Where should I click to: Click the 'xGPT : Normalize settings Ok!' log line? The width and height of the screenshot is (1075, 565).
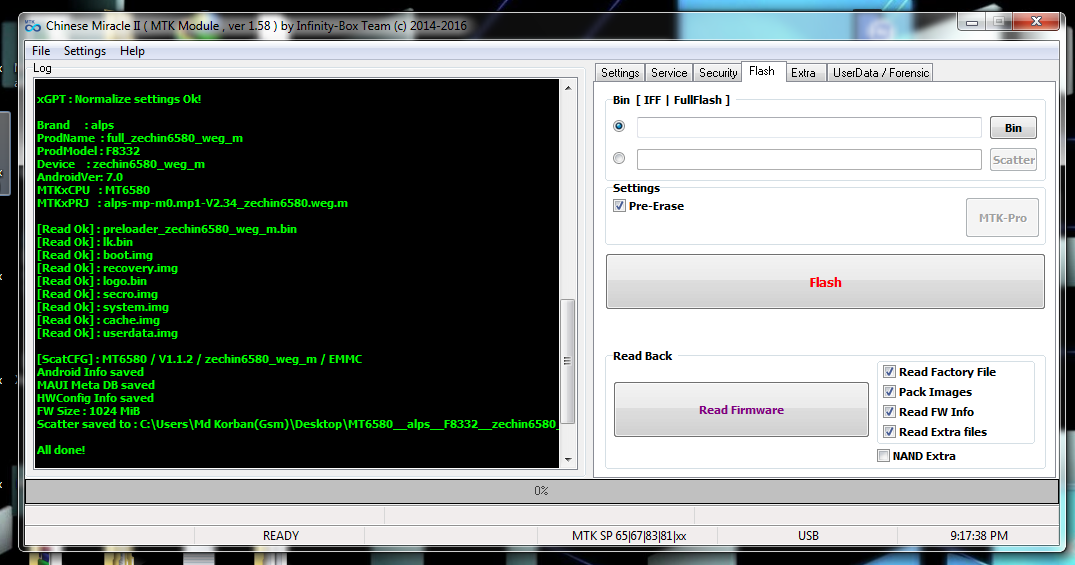coord(119,99)
